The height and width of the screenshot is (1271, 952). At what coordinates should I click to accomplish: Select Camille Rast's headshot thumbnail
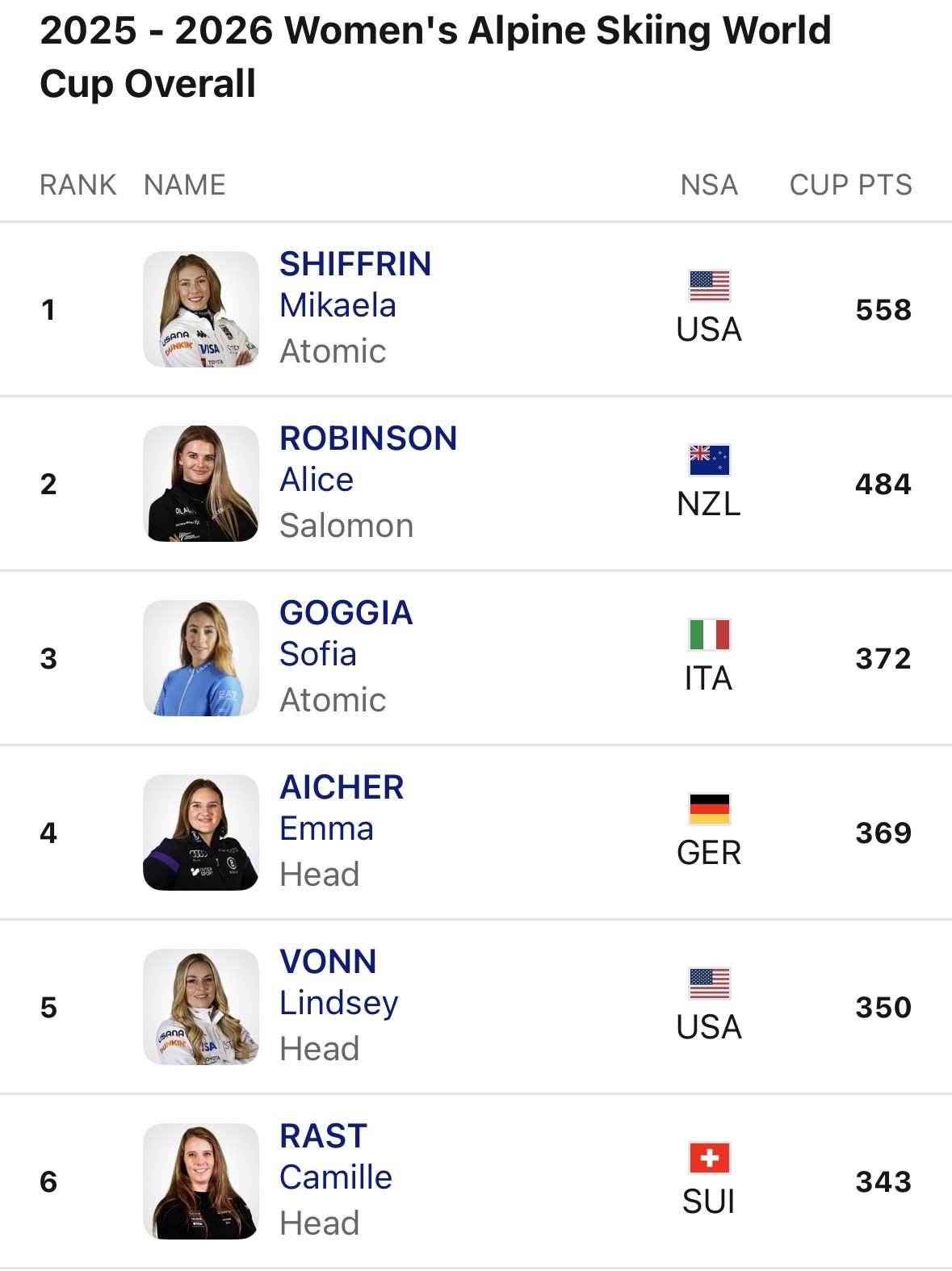click(x=201, y=1181)
